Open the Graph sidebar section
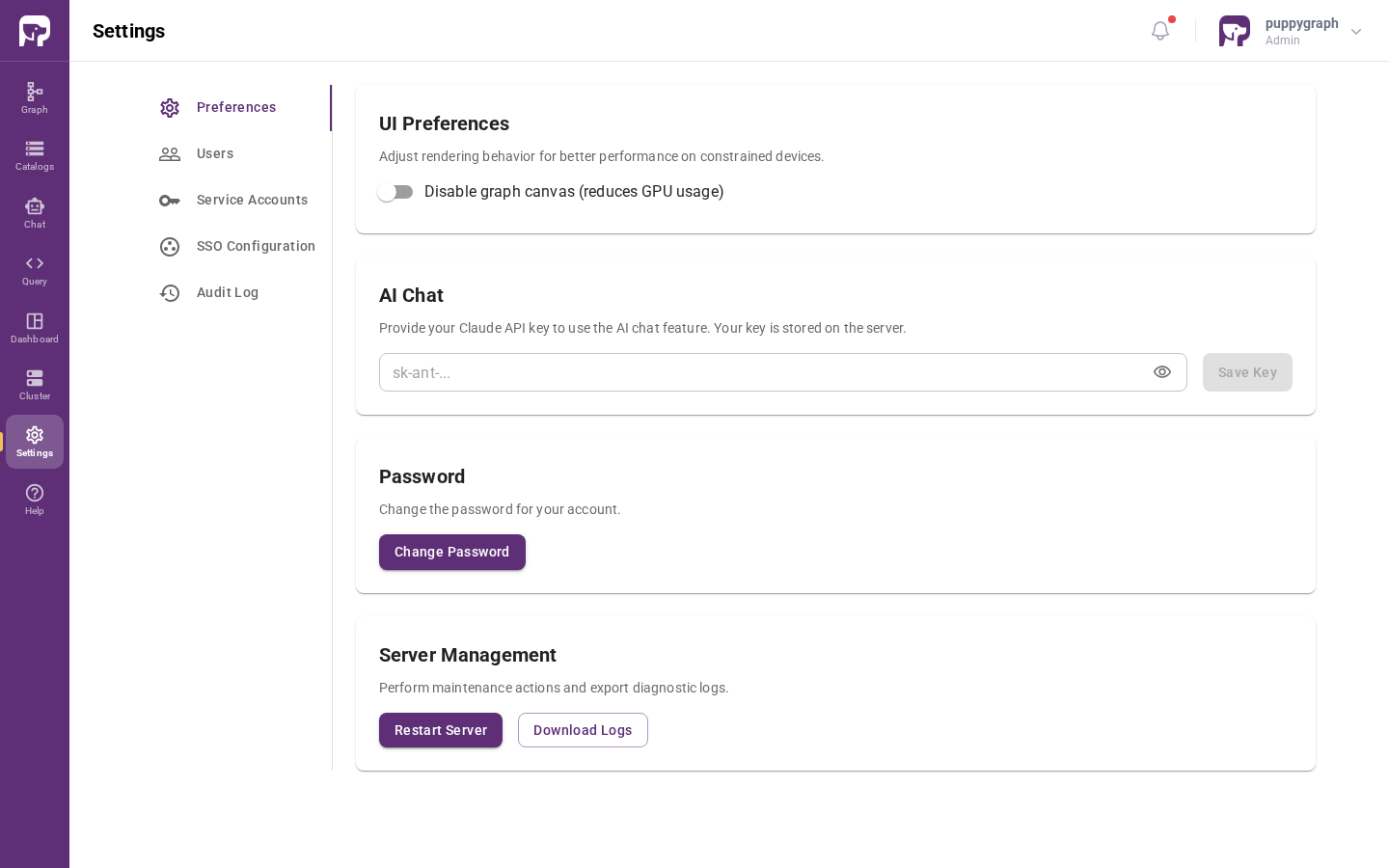 tap(35, 98)
